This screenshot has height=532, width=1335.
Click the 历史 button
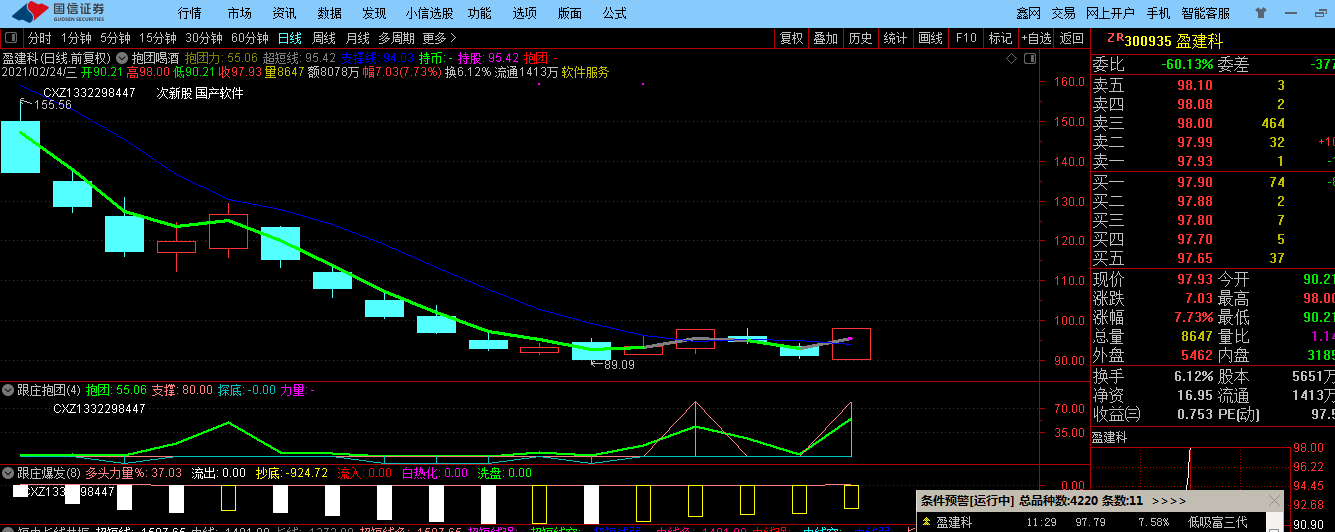(860, 38)
